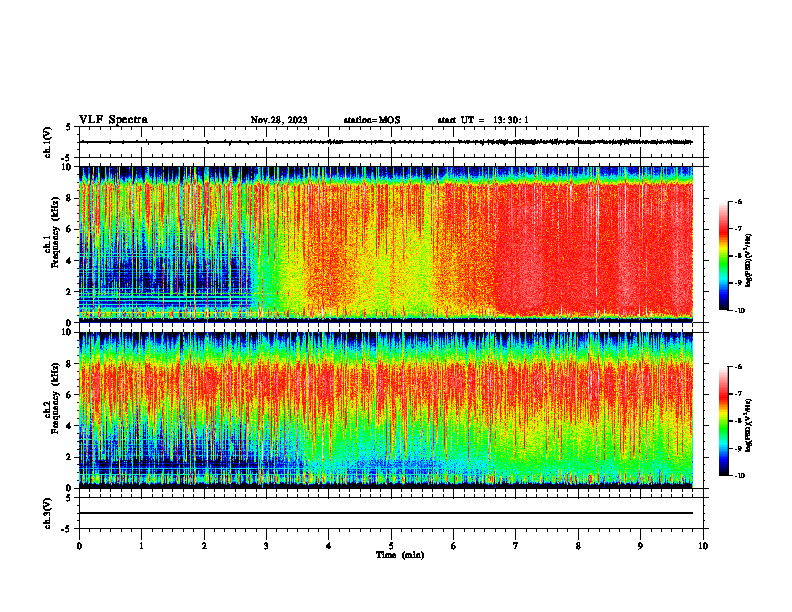
Task: Click the ch.1 colorbar log(PSD) label
Action: tap(748, 260)
